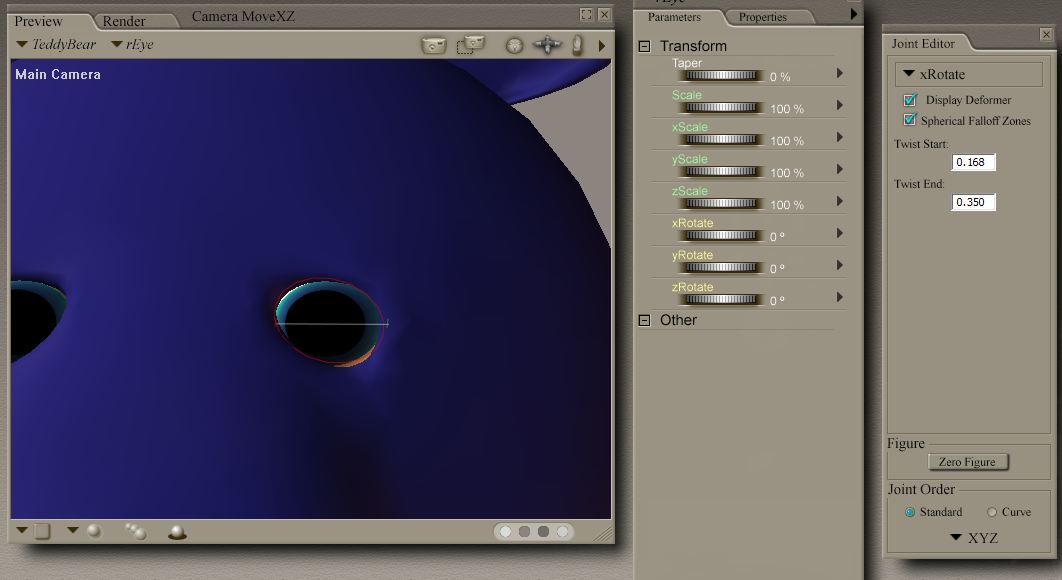Open the Properties tab
Image resolution: width=1062 pixels, height=580 pixels.
click(x=762, y=17)
